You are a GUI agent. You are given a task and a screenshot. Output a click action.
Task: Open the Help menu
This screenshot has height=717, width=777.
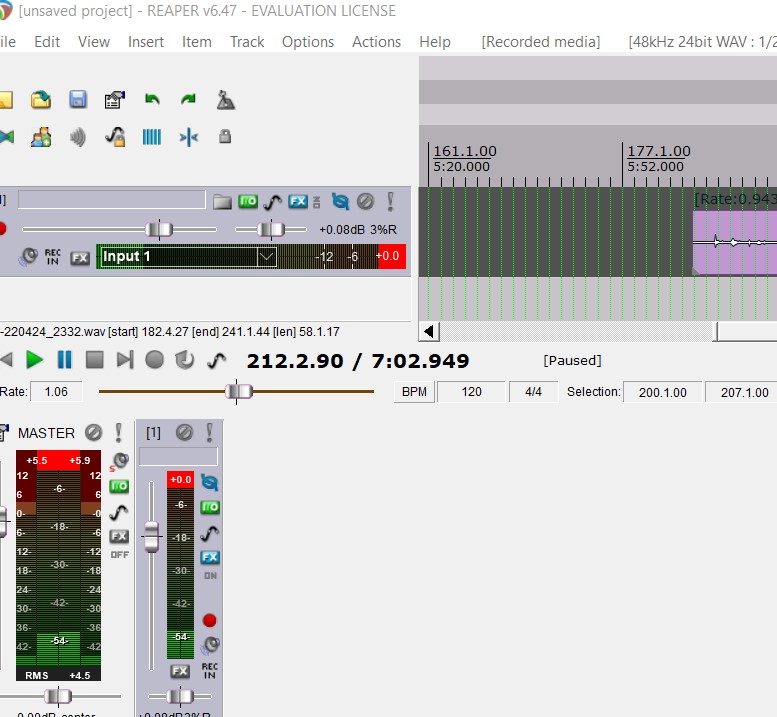(435, 42)
